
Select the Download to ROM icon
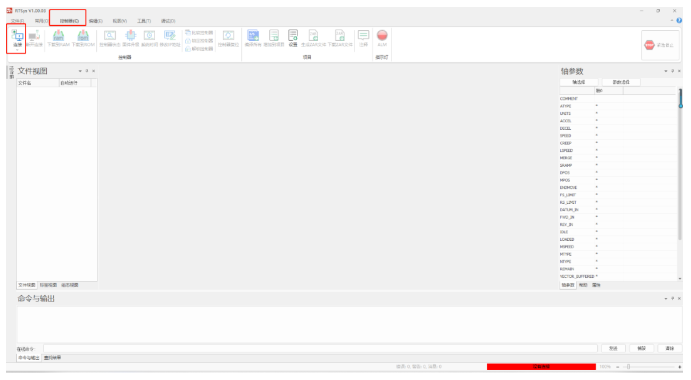(83, 38)
